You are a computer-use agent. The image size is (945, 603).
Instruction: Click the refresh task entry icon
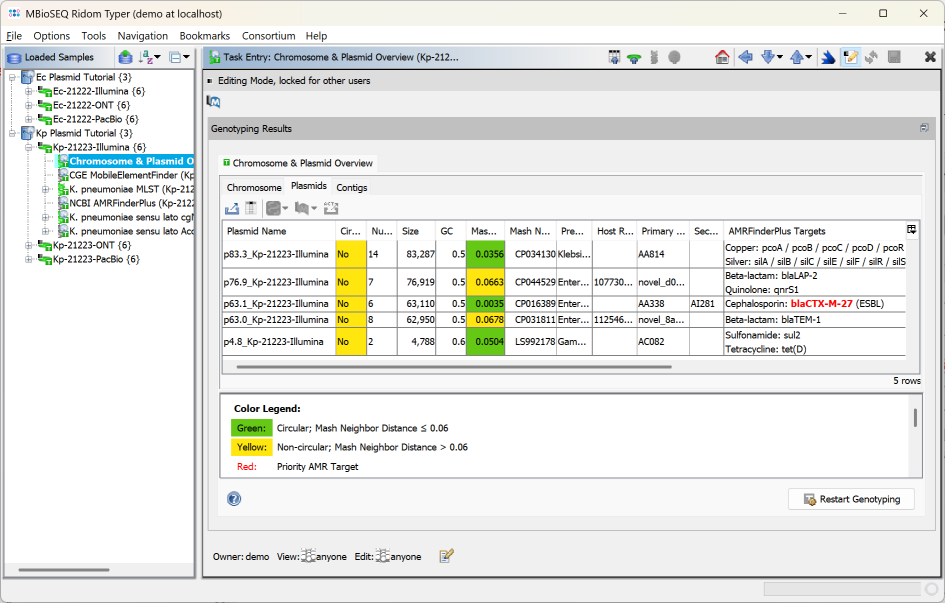tap(871, 57)
